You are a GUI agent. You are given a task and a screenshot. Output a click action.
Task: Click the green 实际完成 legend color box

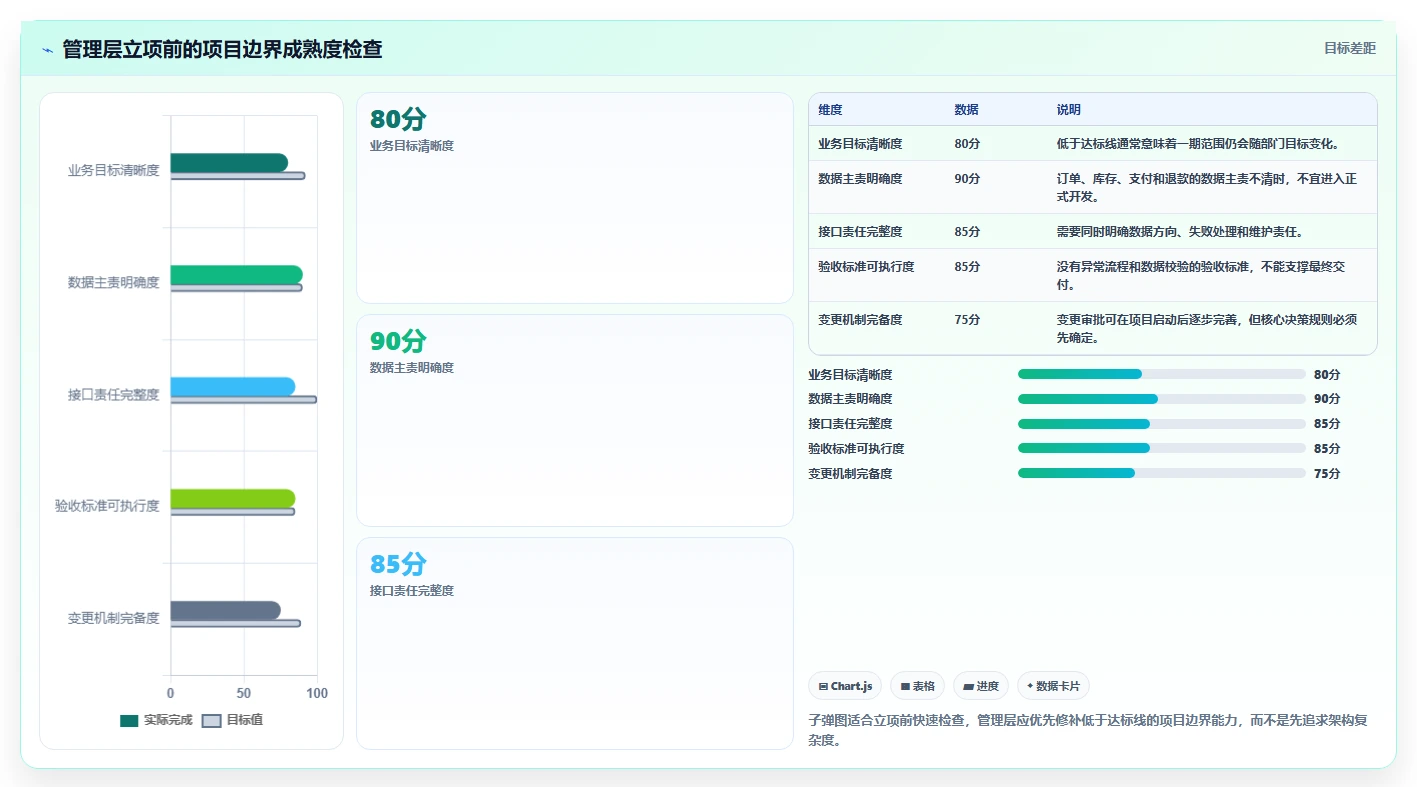pos(129,721)
